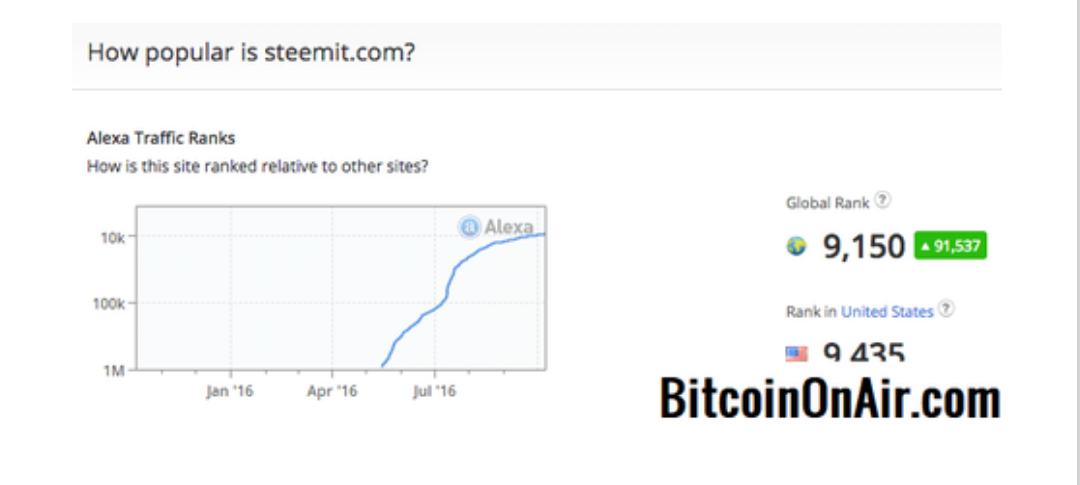Image resolution: width=1080 pixels, height=485 pixels.
Task: Open the United States rank link
Action: tap(887, 311)
